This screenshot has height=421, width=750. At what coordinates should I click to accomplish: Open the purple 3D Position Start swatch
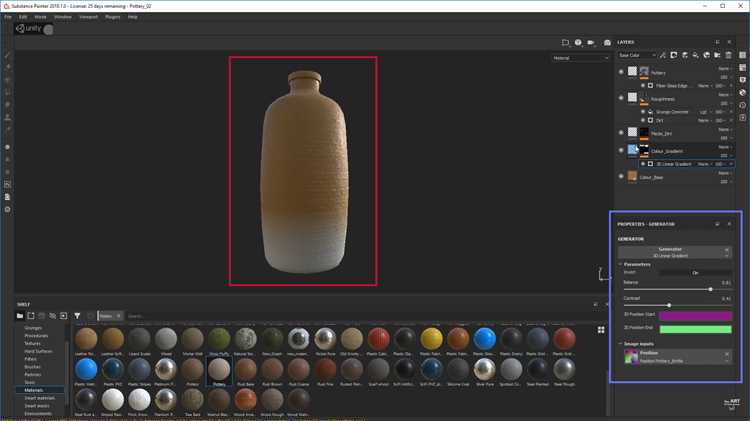pos(695,315)
